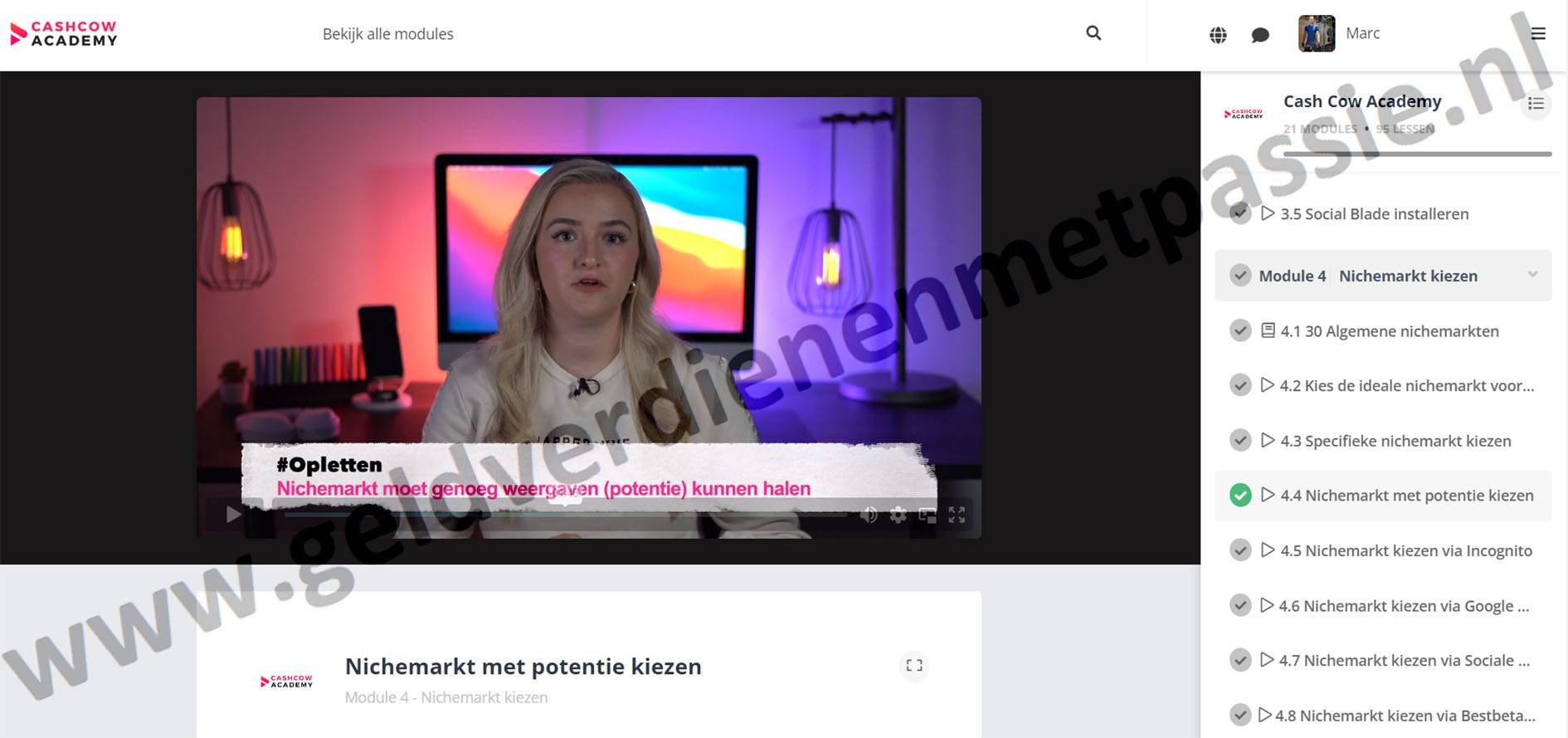This screenshot has width=1568, height=738.
Task: Open the language globe icon
Action: (1218, 35)
